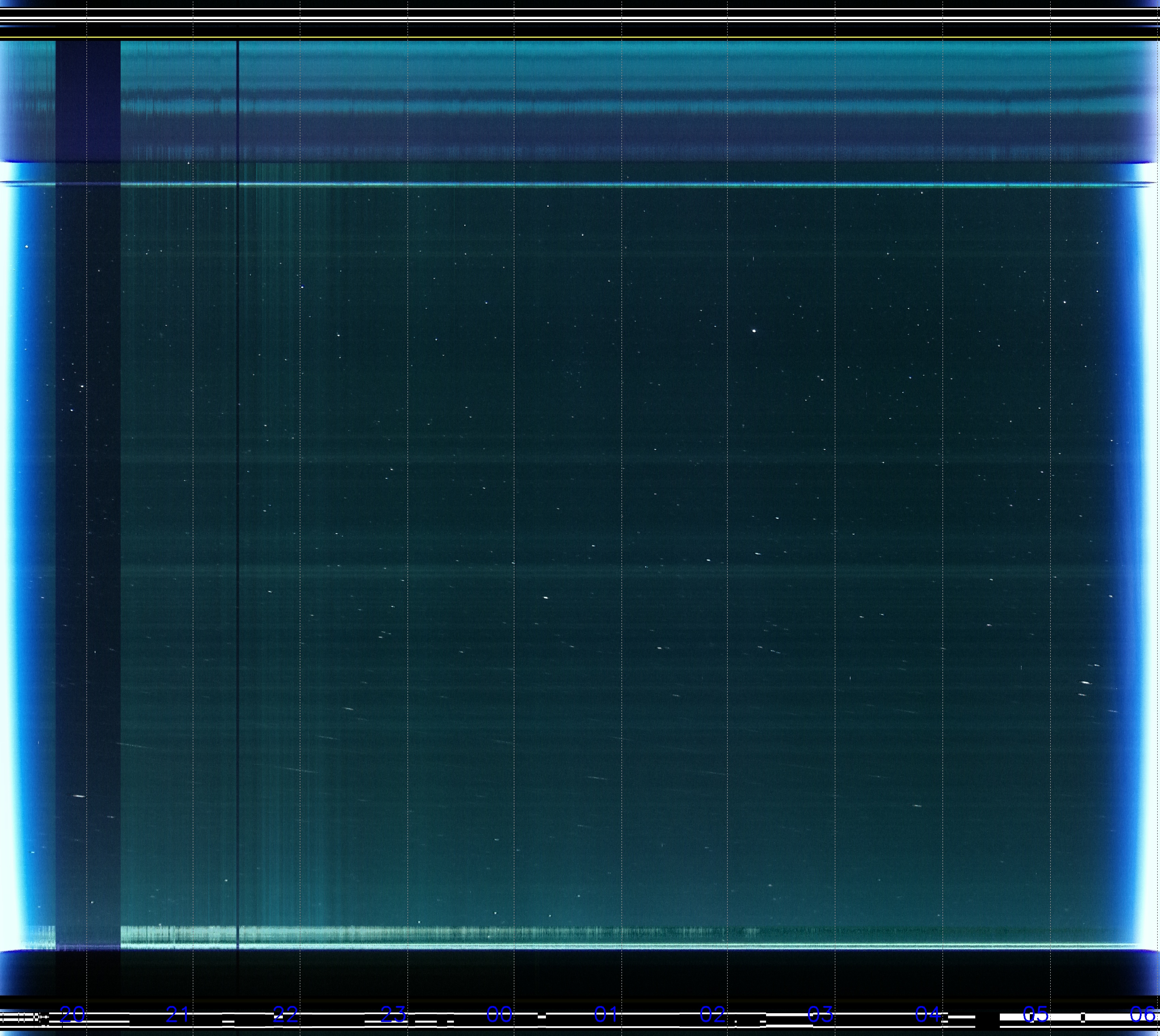The height and width of the screenshot is (1036, 1160).
Task: Click the 05 hour label
Action: click(x=1035, y=1014)
